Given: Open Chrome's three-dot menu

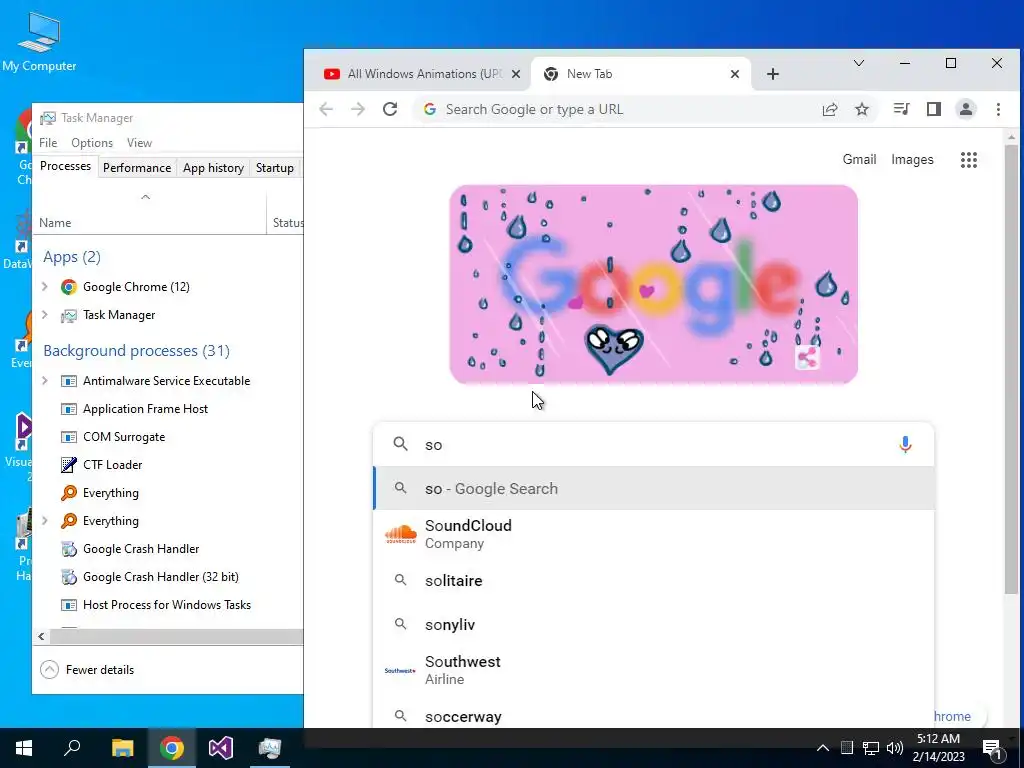Looking at the screenshot, I should 998,109.
